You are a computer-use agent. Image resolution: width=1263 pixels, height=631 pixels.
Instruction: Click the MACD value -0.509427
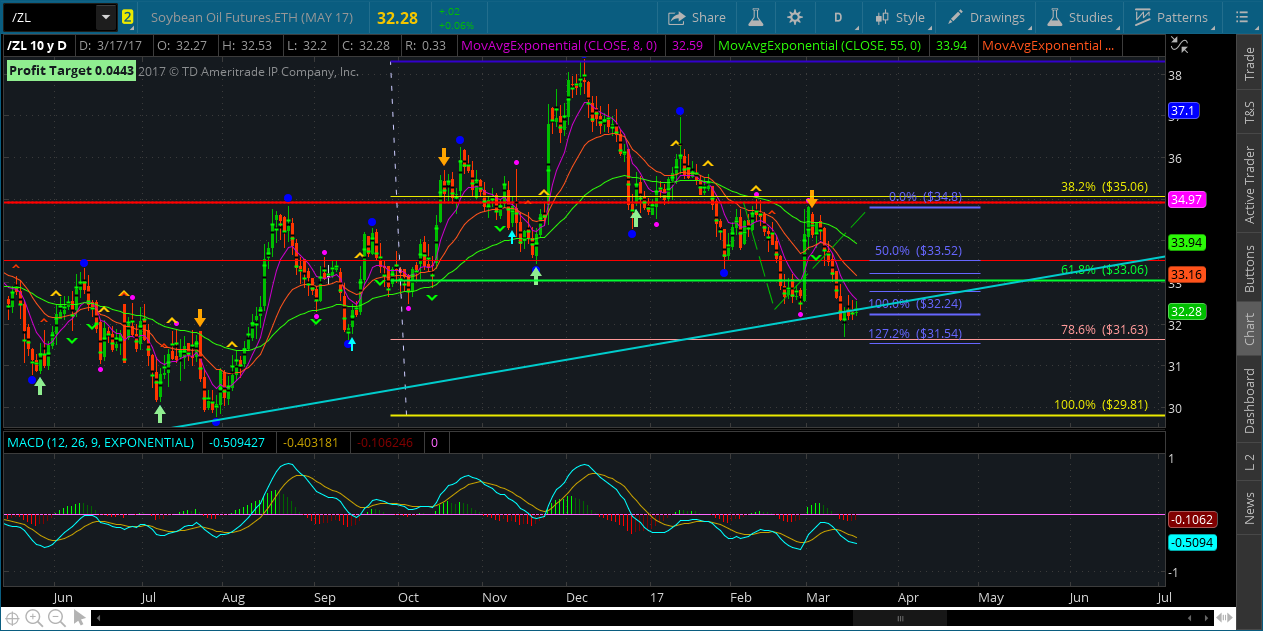point(238,441)
